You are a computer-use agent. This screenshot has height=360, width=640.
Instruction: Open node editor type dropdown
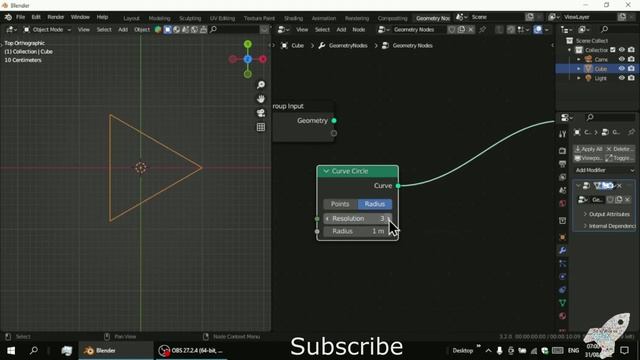click(x=284, y=29)
